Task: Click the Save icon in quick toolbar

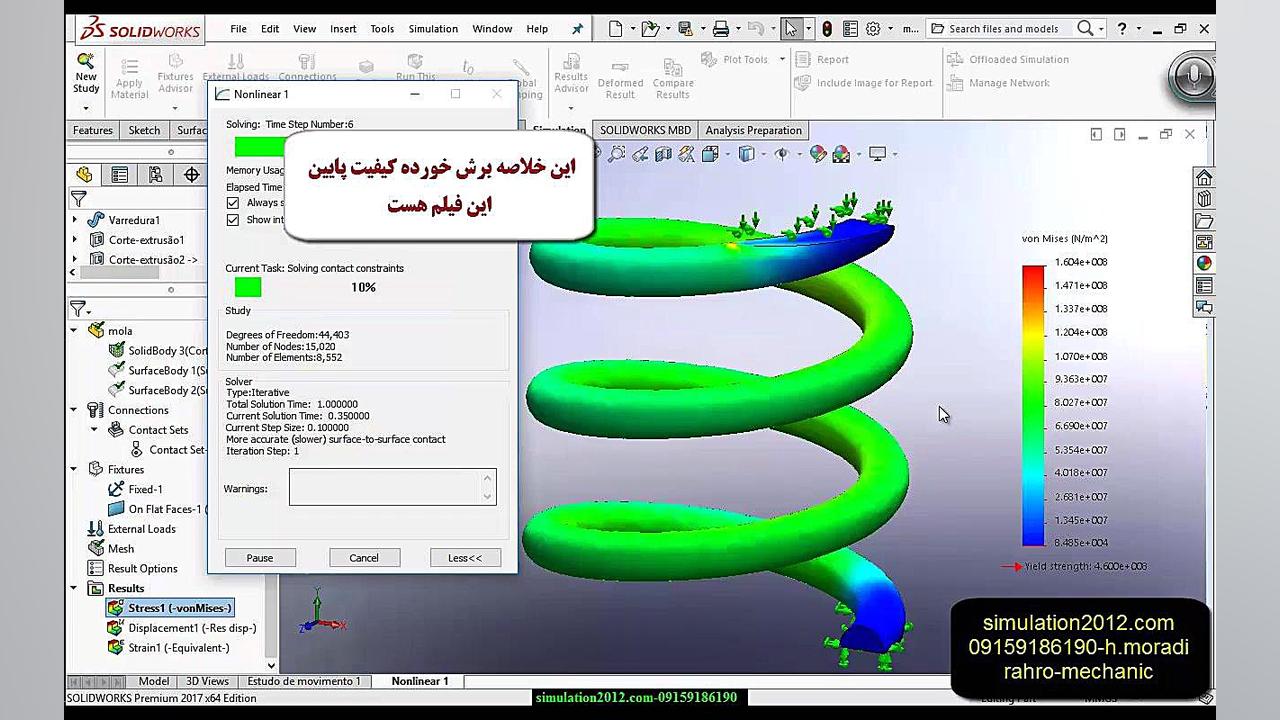Action: point(685,29)
